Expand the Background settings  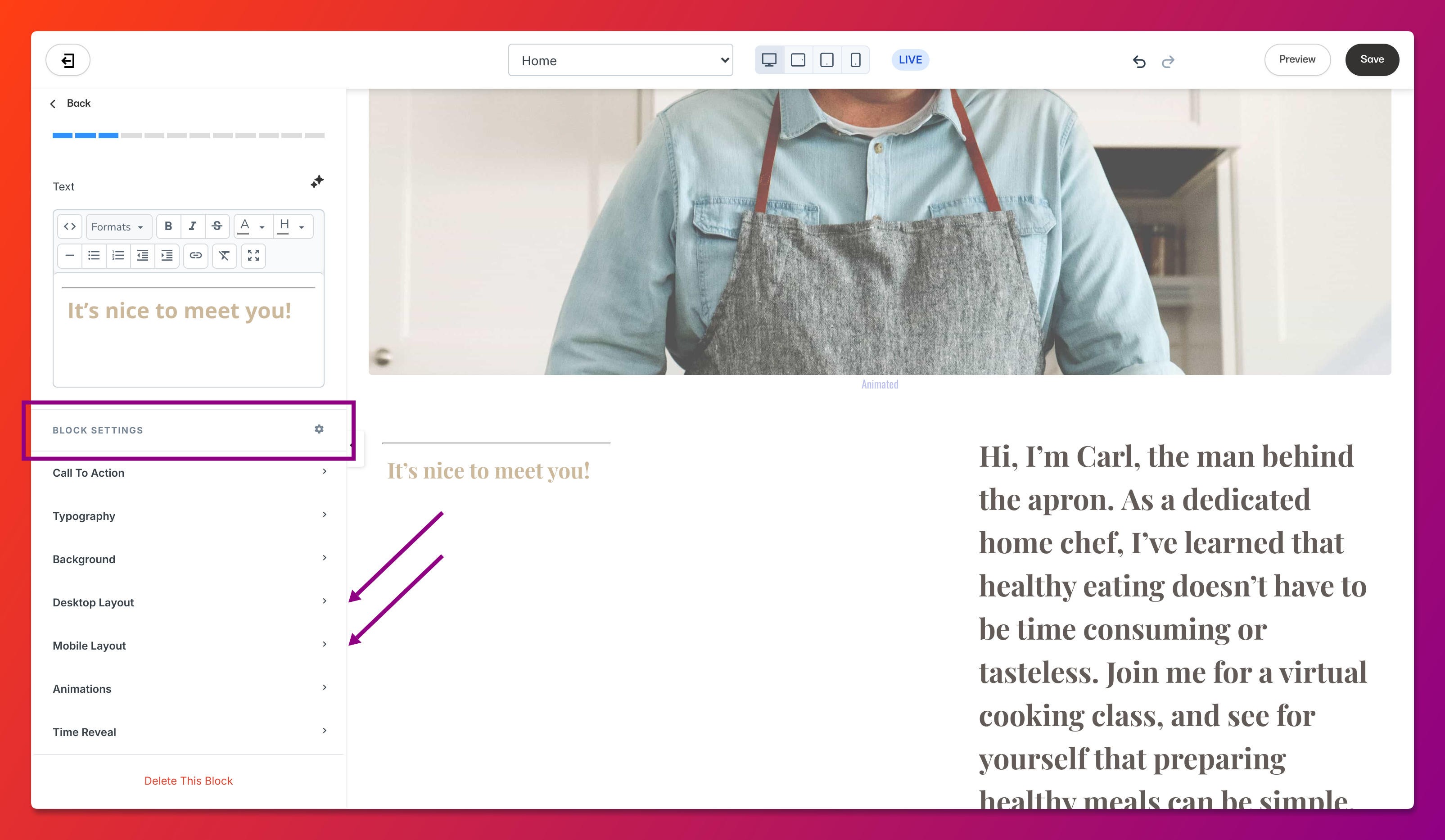(189, 559)
